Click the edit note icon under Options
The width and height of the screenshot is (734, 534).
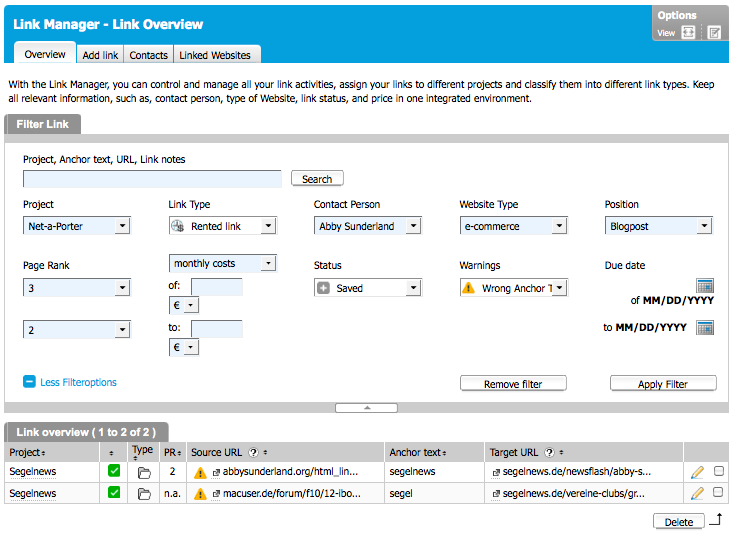click(714, 33)
